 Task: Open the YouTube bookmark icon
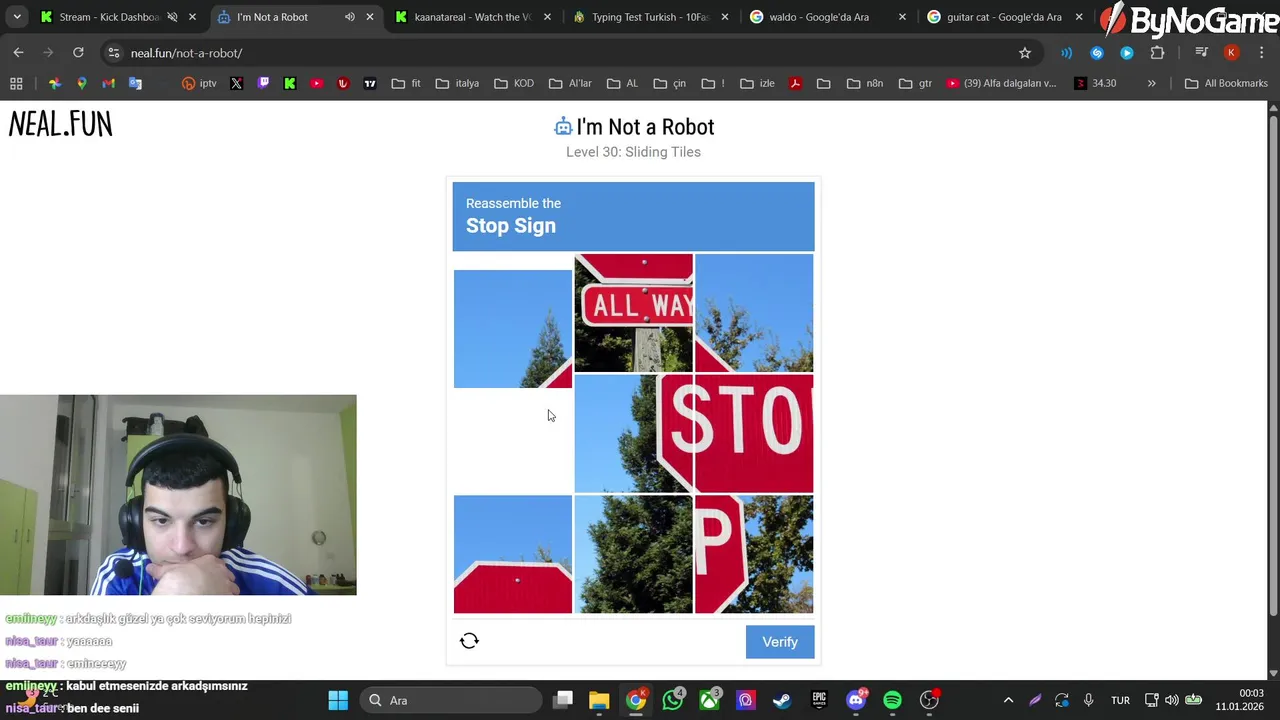pyautogui.click(x=317, y=83)
